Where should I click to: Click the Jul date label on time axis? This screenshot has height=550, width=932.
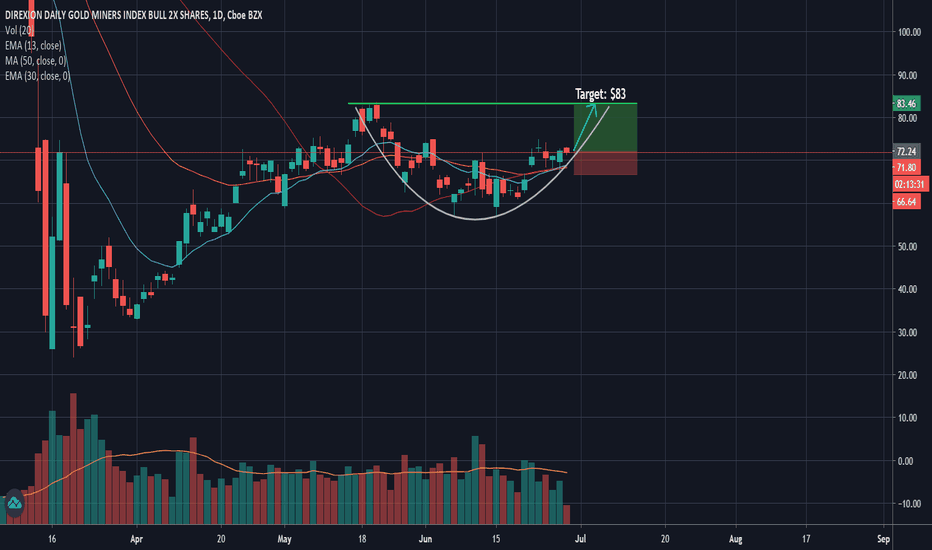(580, 539)
